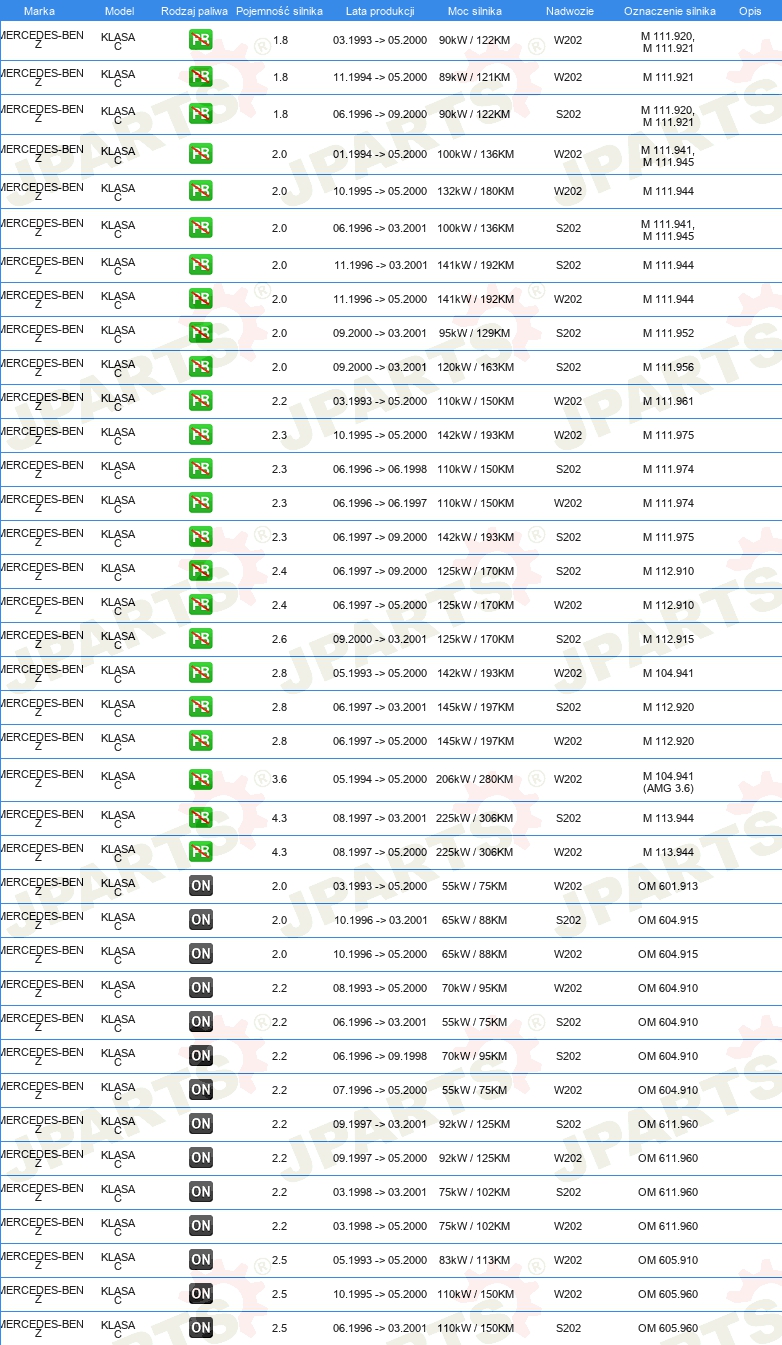Click the ON icon in the 92kW / 125KM W202 row
782x1345 pixels.
coord(201,1158)
